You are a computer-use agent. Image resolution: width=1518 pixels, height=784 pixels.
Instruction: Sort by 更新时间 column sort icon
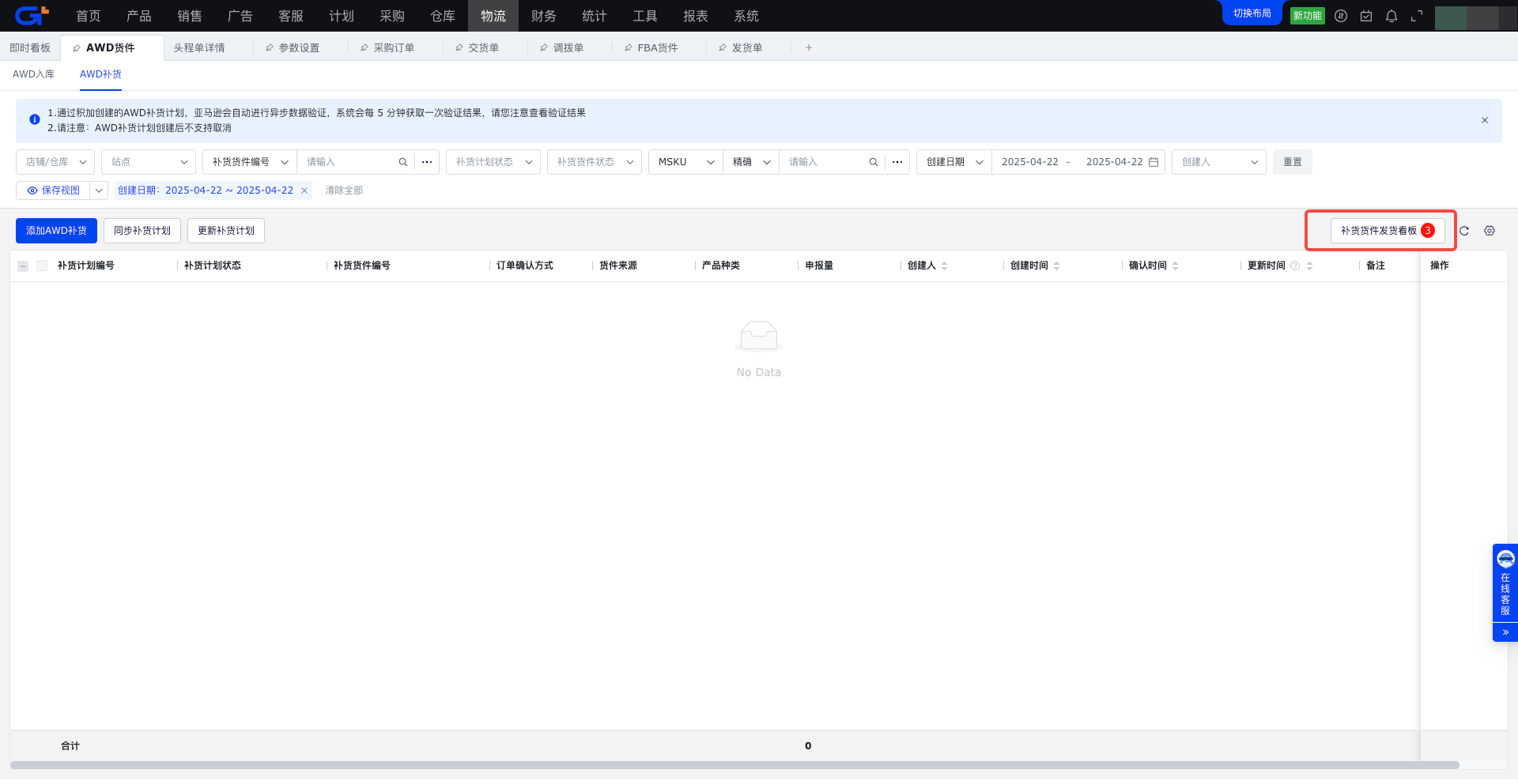pyautogui.click(x=1310, y=266)
